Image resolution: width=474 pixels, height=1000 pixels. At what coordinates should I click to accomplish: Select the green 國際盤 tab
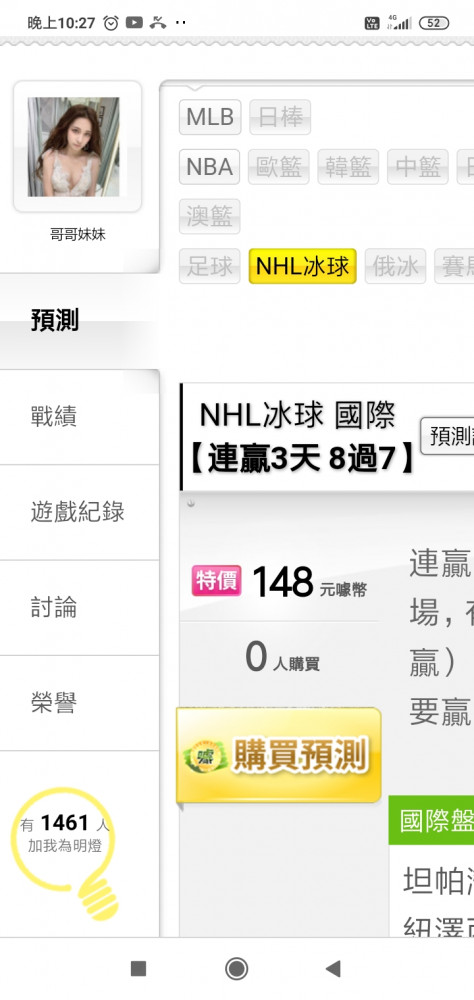(x=431, y=820)
